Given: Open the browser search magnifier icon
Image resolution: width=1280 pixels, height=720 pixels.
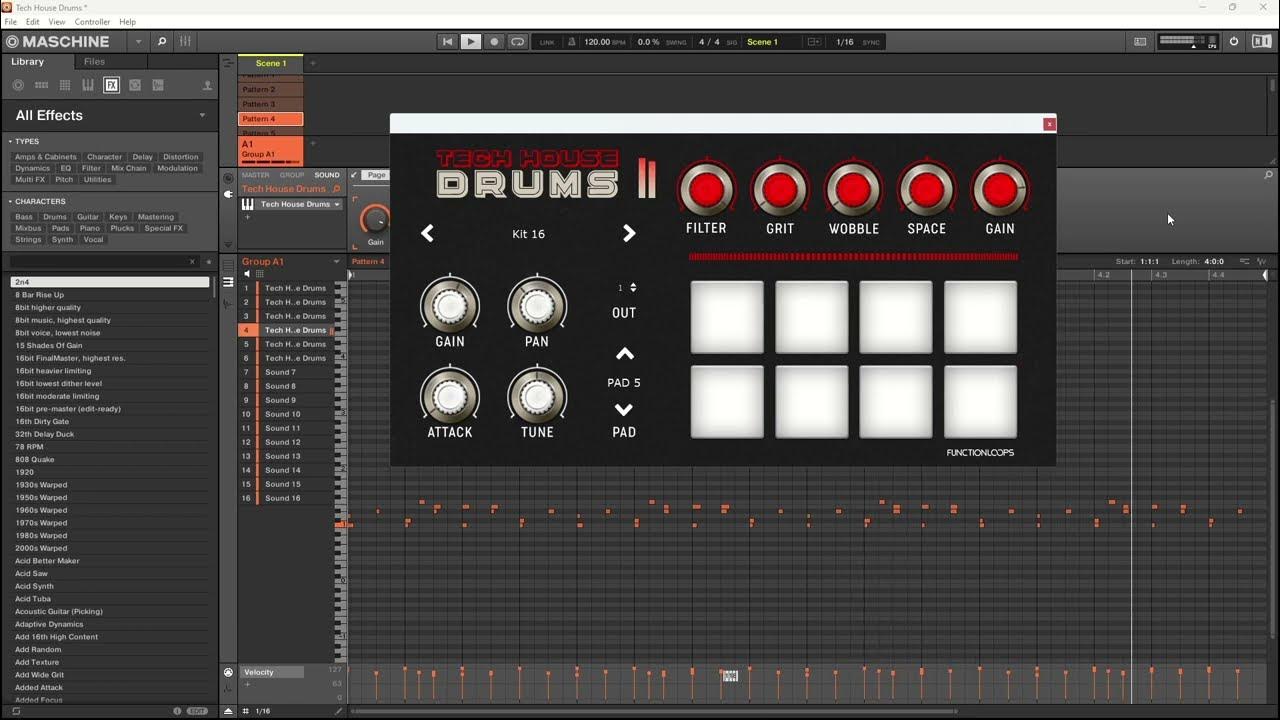Looking at the screenshot, I should tap(162, 42).
